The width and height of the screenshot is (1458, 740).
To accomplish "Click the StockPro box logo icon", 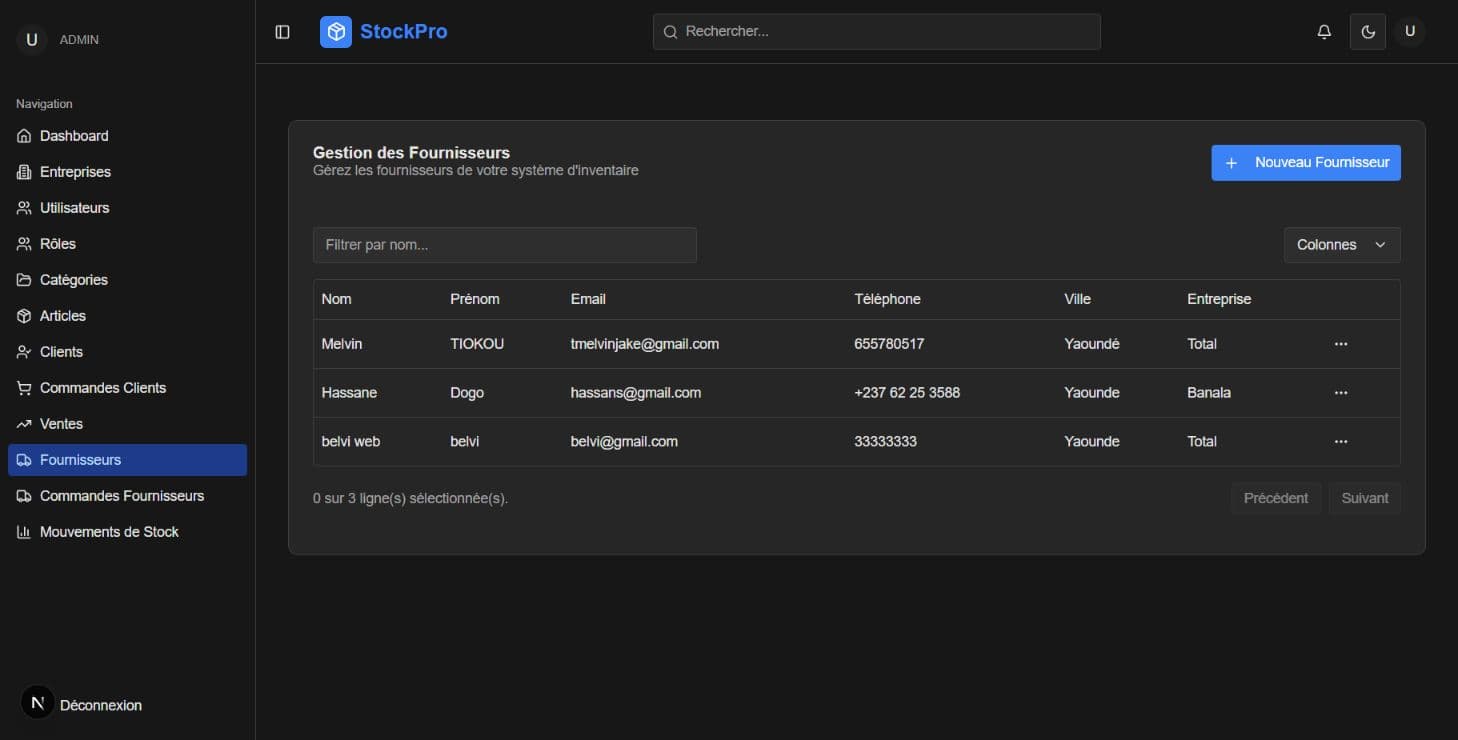I will (336, 32).
